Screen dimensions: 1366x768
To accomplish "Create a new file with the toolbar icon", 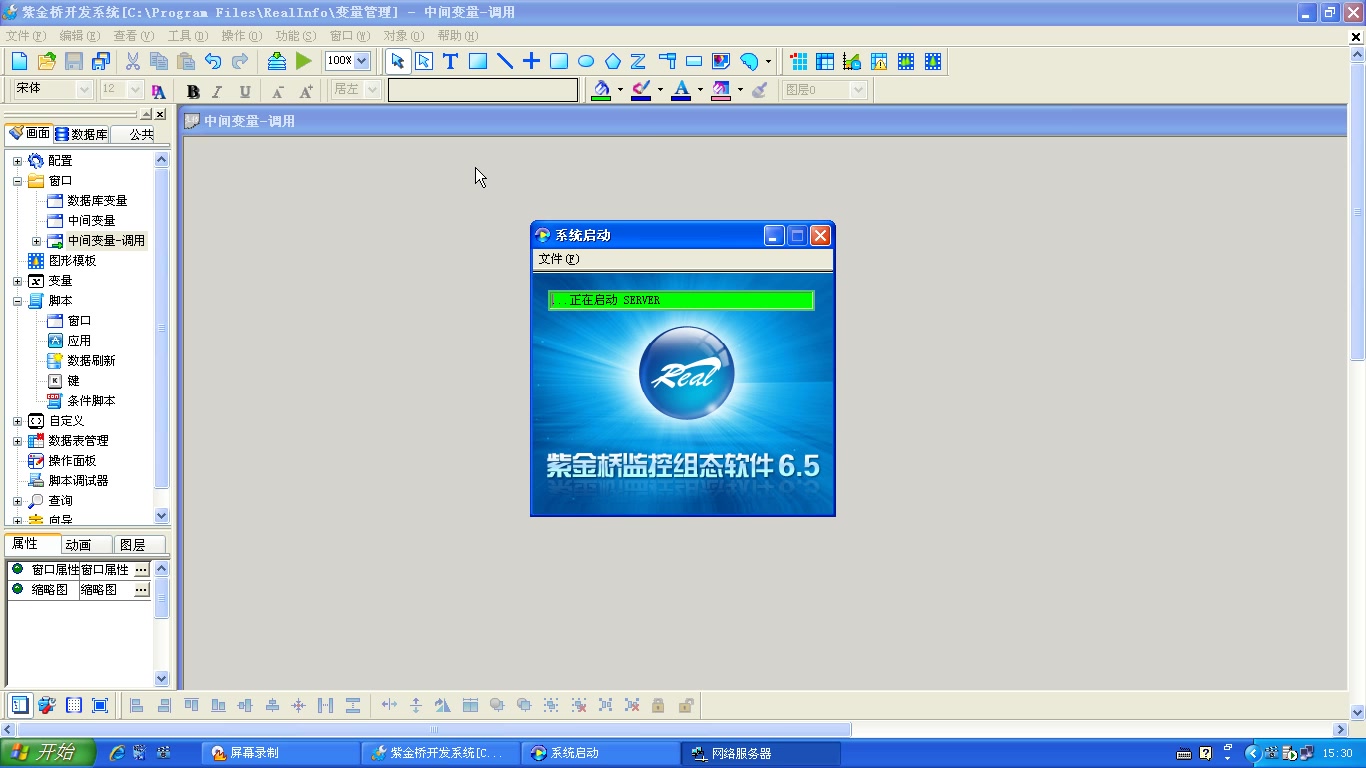I will [x=19, y=61].
